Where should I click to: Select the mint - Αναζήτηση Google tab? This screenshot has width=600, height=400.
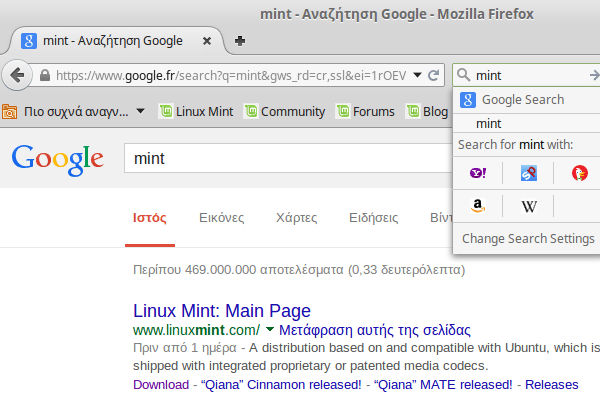pyautogui.click(x=115, y=41)
